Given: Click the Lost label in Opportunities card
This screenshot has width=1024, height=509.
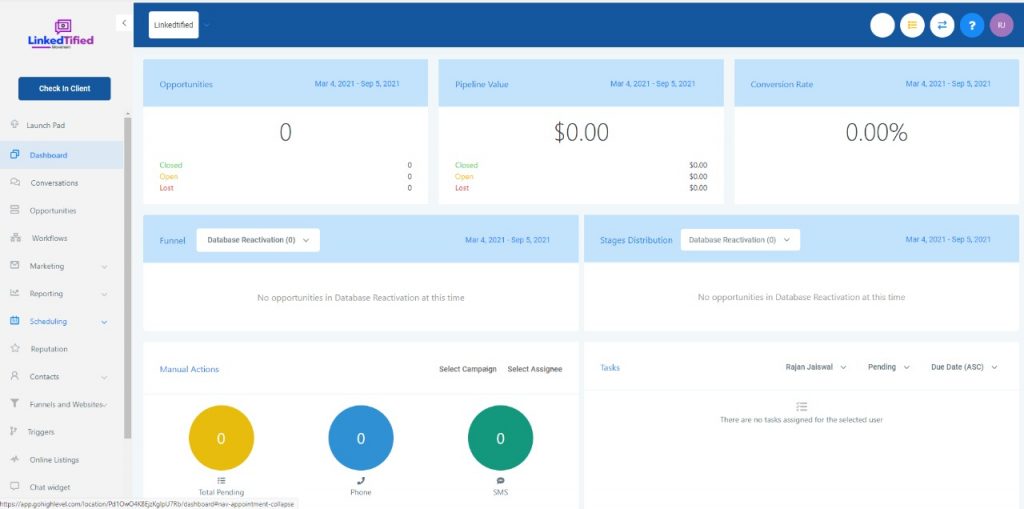Looking at the screenshot, I should pyautogui.click(x=167, y=188).
